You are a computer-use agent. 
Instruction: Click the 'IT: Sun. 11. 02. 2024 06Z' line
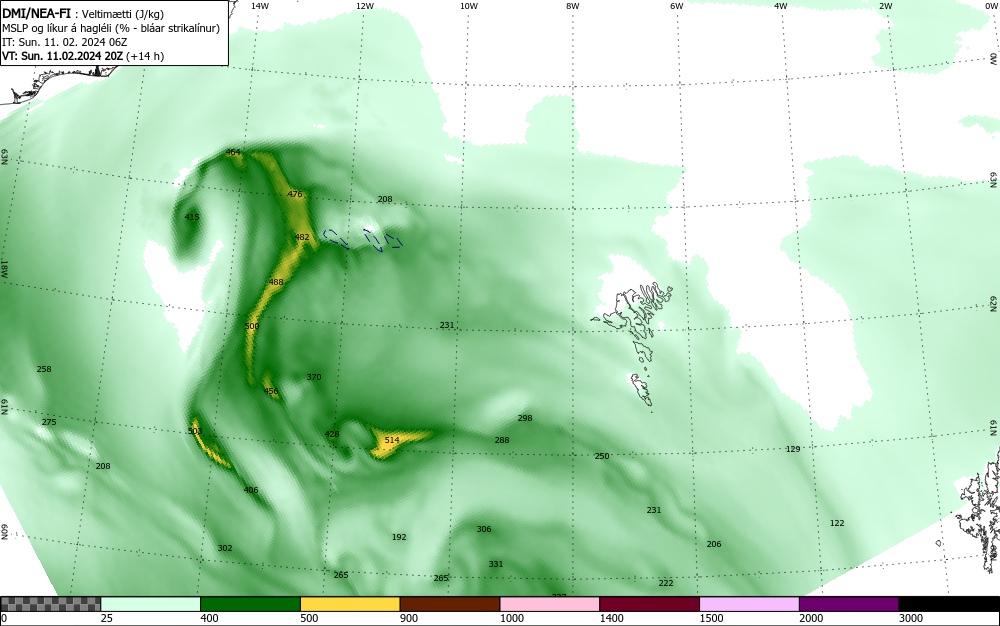coord(64,42)
